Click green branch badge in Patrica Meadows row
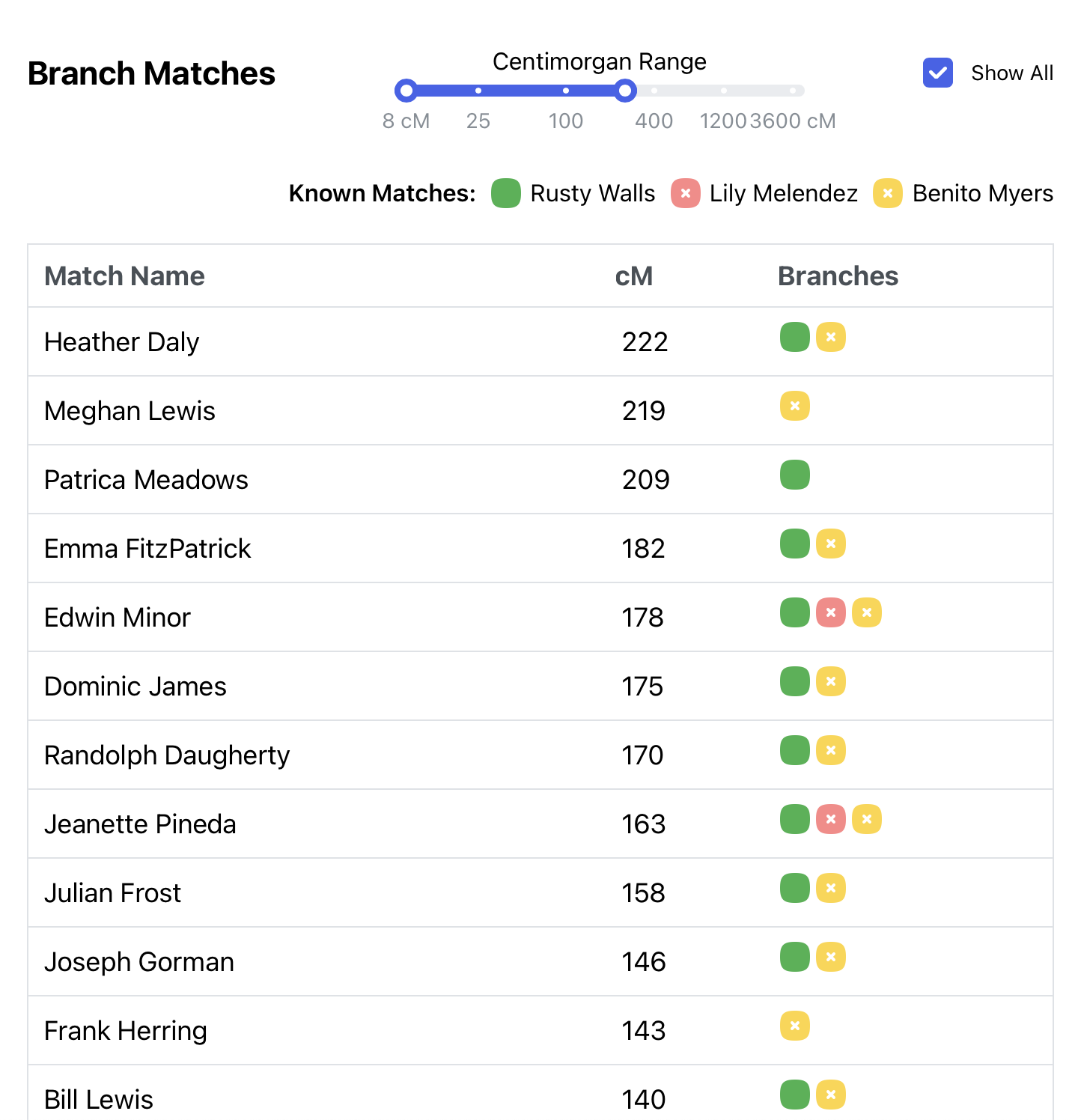The height and width of the screenshot is (1120, 1072). pos(795,475)
